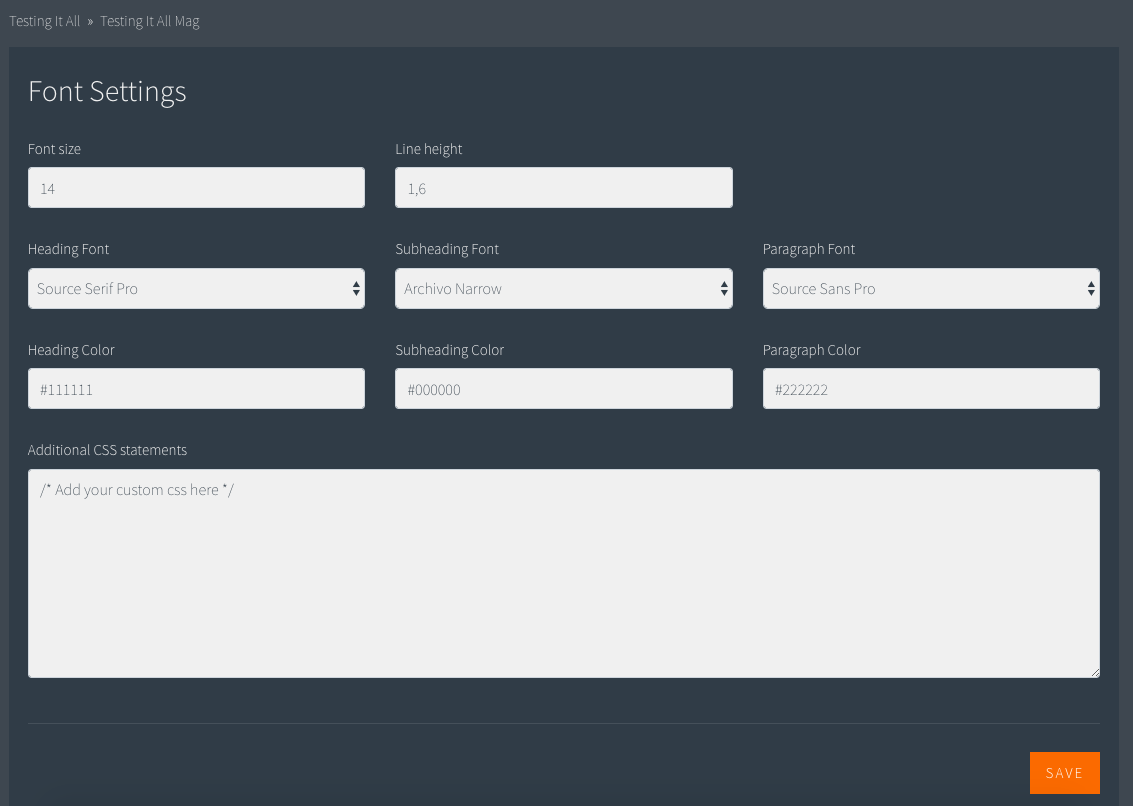Screen dimensions: 1133x806
Task: Click the Line height label
Action: pyautogui.click(x=428, y=149)
